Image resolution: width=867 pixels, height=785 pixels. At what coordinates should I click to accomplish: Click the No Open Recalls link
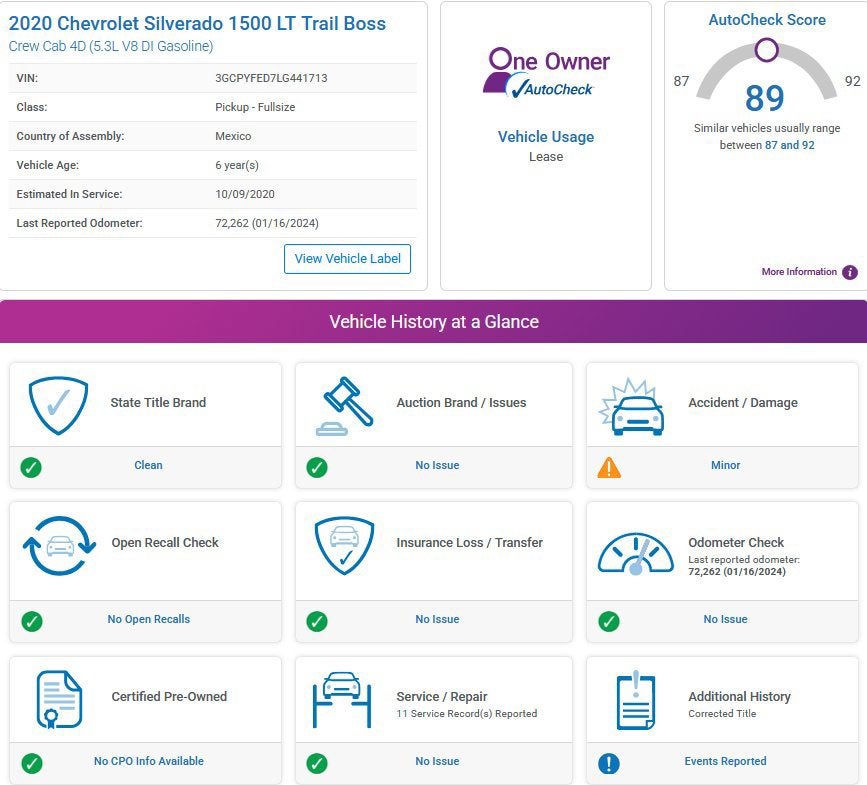(x=149, y=619)
